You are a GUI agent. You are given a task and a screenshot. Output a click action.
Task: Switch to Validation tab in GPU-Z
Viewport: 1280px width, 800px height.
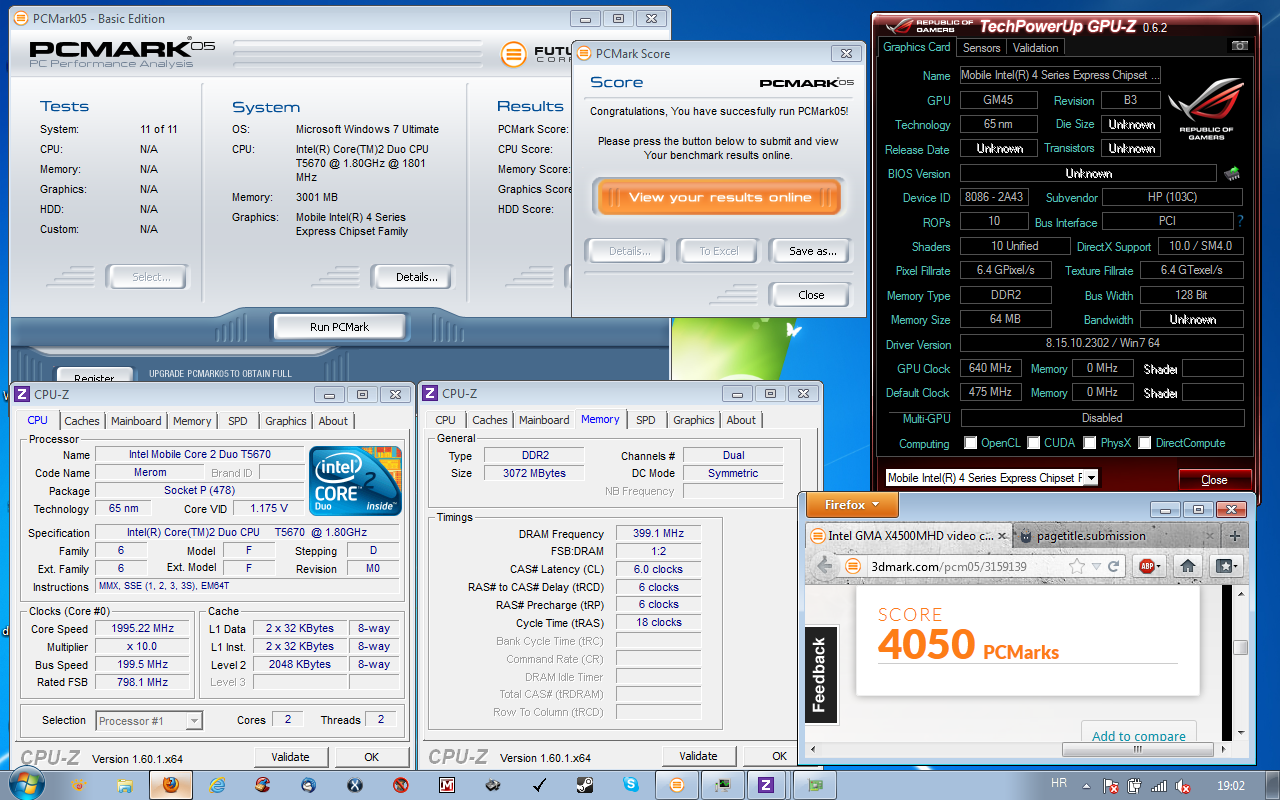coord(1035,48)
